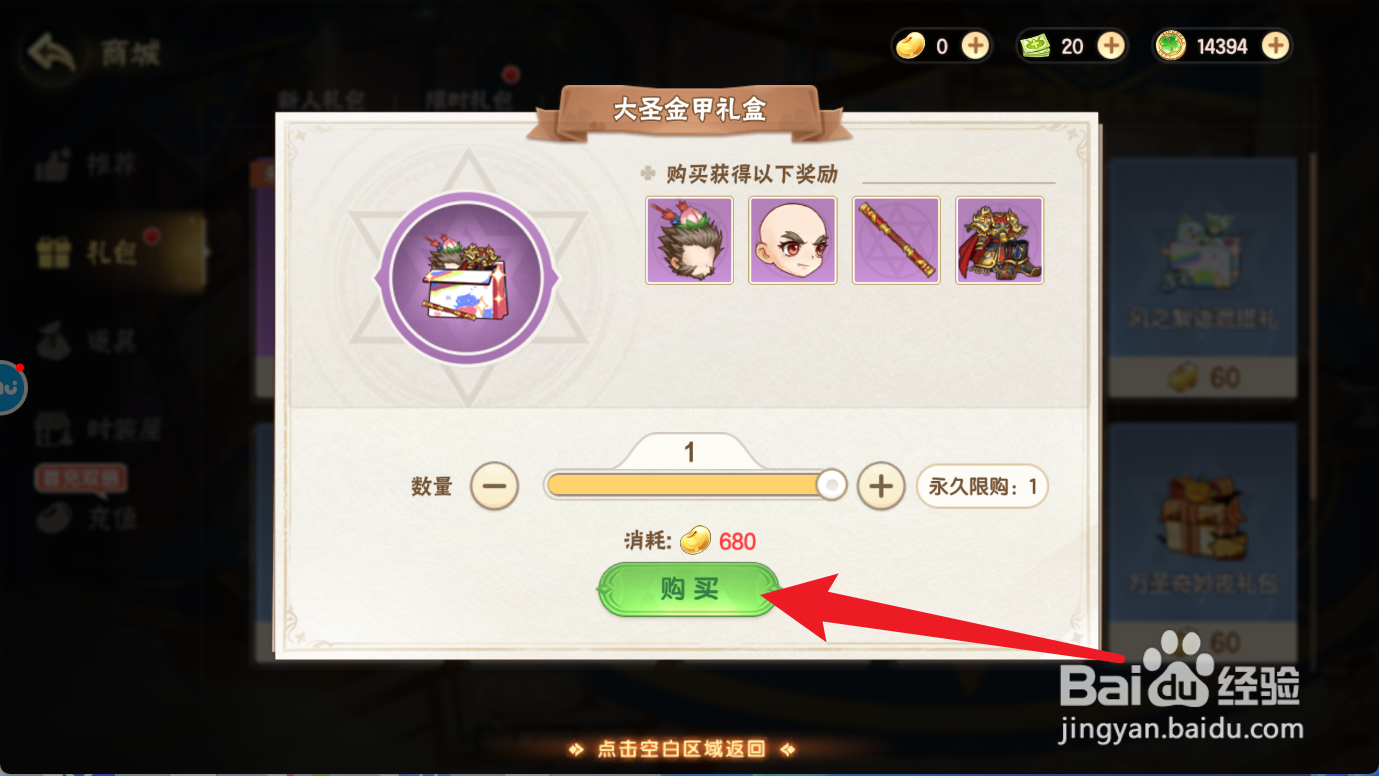This screenshot has width=1379, height=776.
Task: Select the golden armor reward icon
Action: pyautogui.click(x=1000, y=240)
